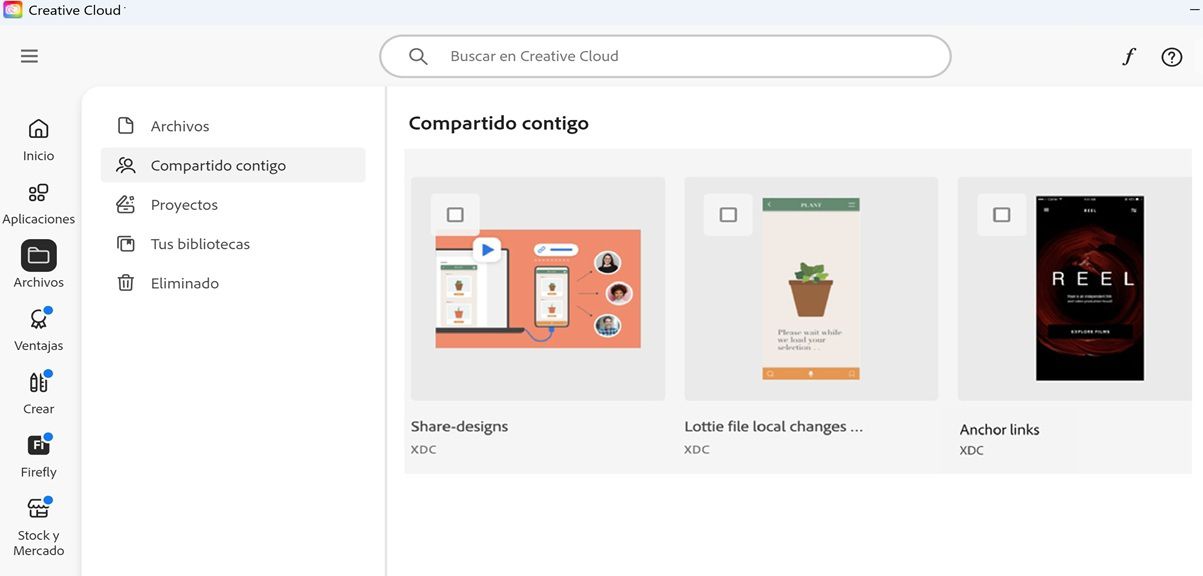This screenshot has width=1203, height=576.
Task: Open the Crear tools icon
Action: click(x=39, y=383)
